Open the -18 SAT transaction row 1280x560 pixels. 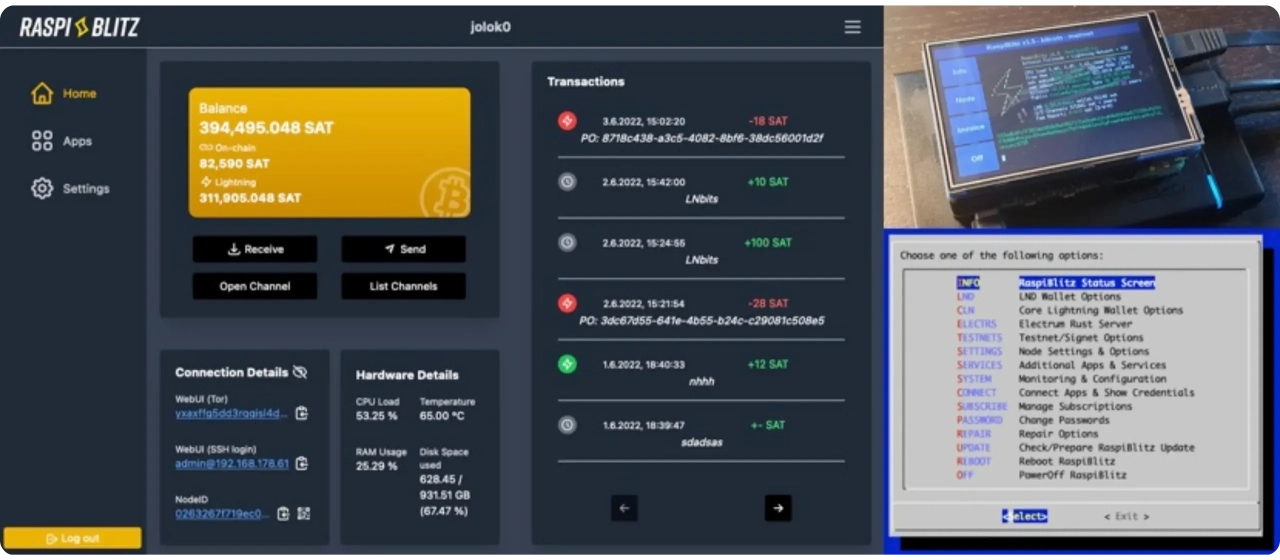701,129
